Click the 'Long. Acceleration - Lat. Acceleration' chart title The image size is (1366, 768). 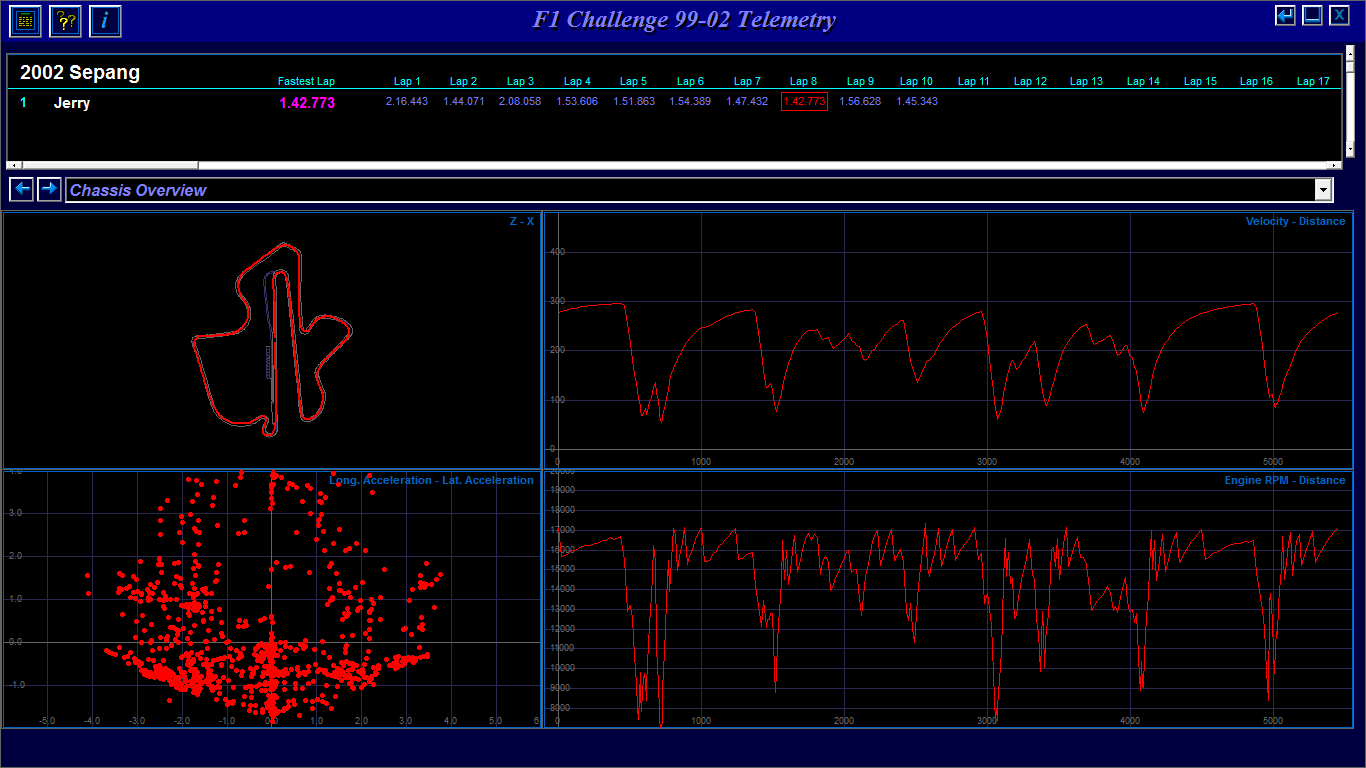(x=431, y=481)
